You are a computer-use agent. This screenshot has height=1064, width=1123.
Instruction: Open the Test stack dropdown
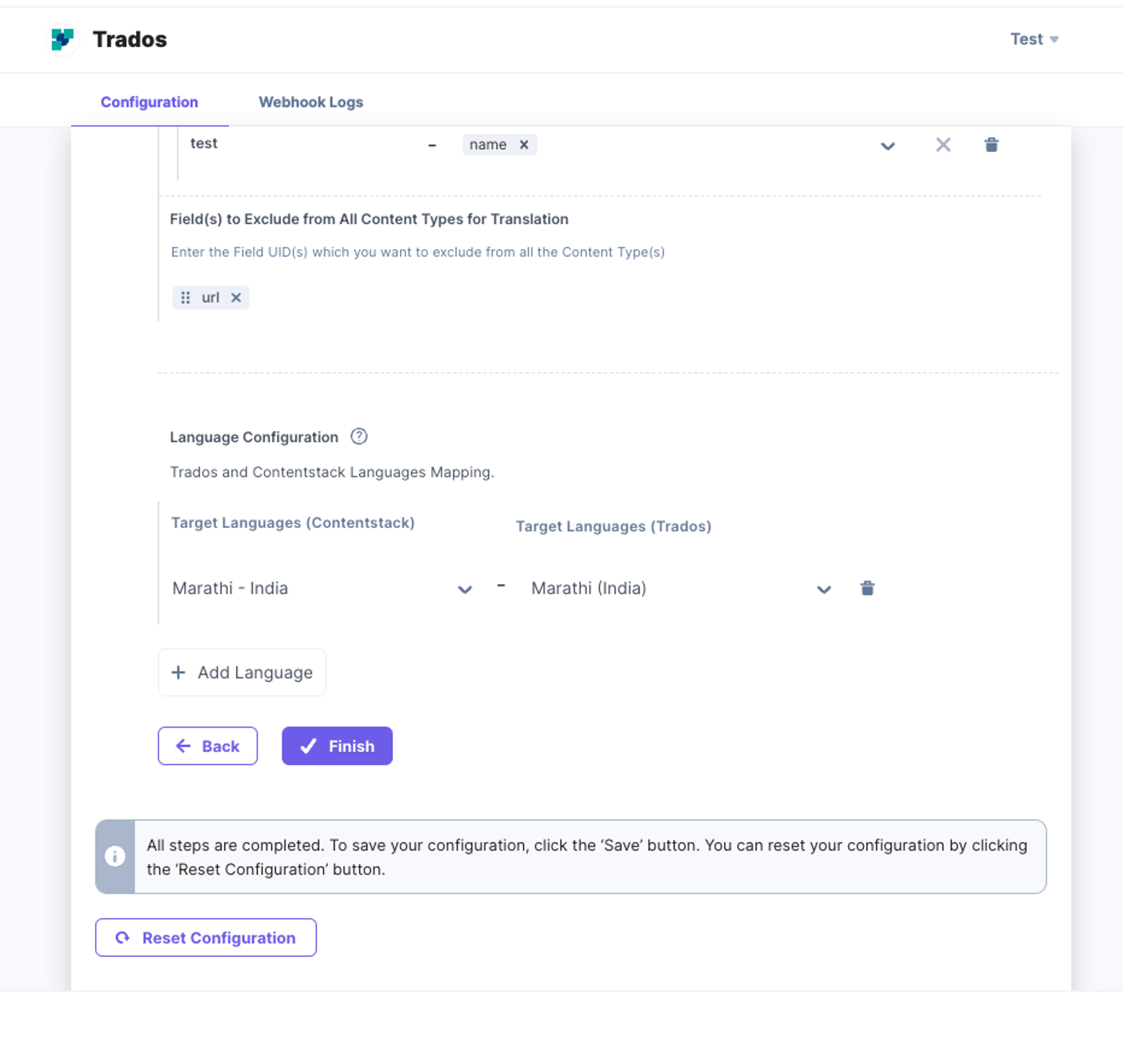1034,39
